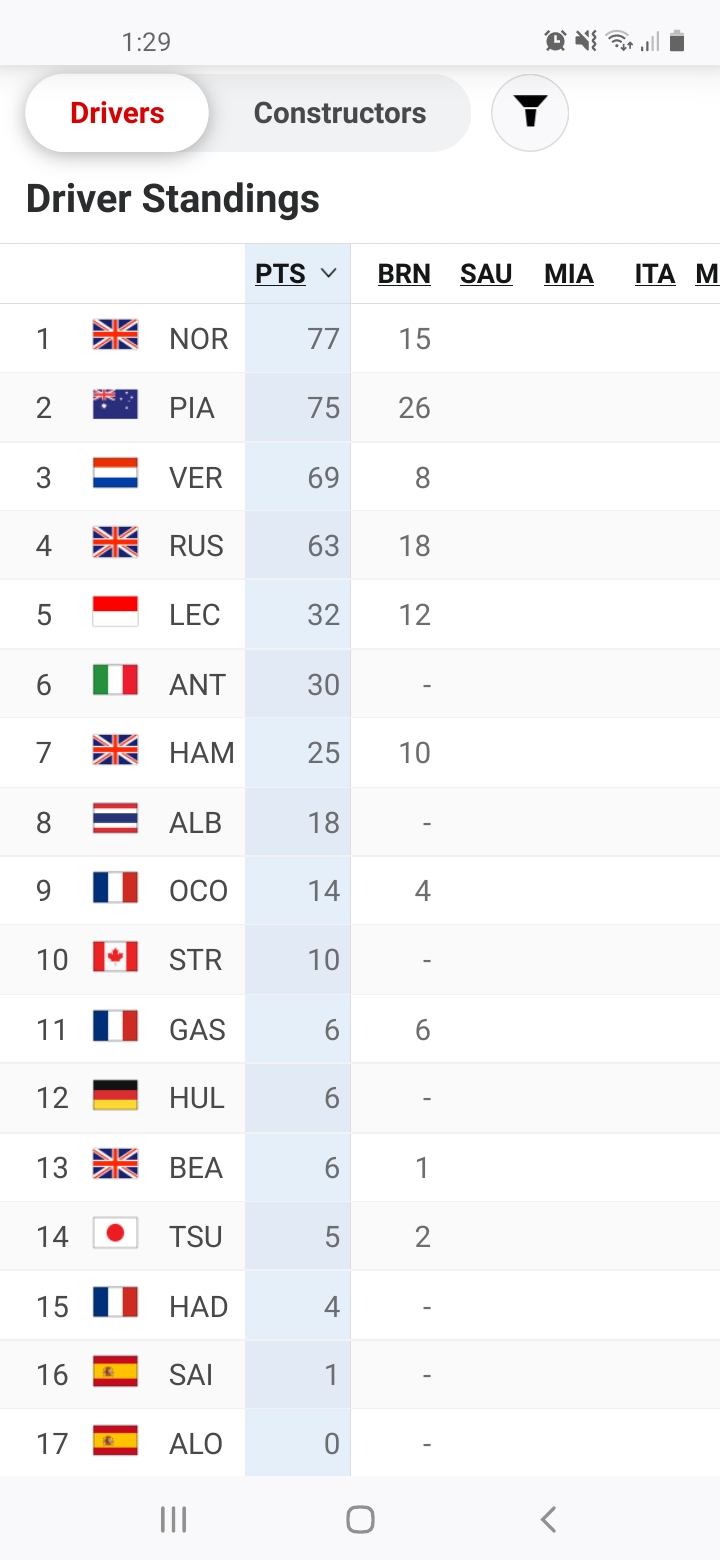Switch to Drivers standings toggle

117,113
